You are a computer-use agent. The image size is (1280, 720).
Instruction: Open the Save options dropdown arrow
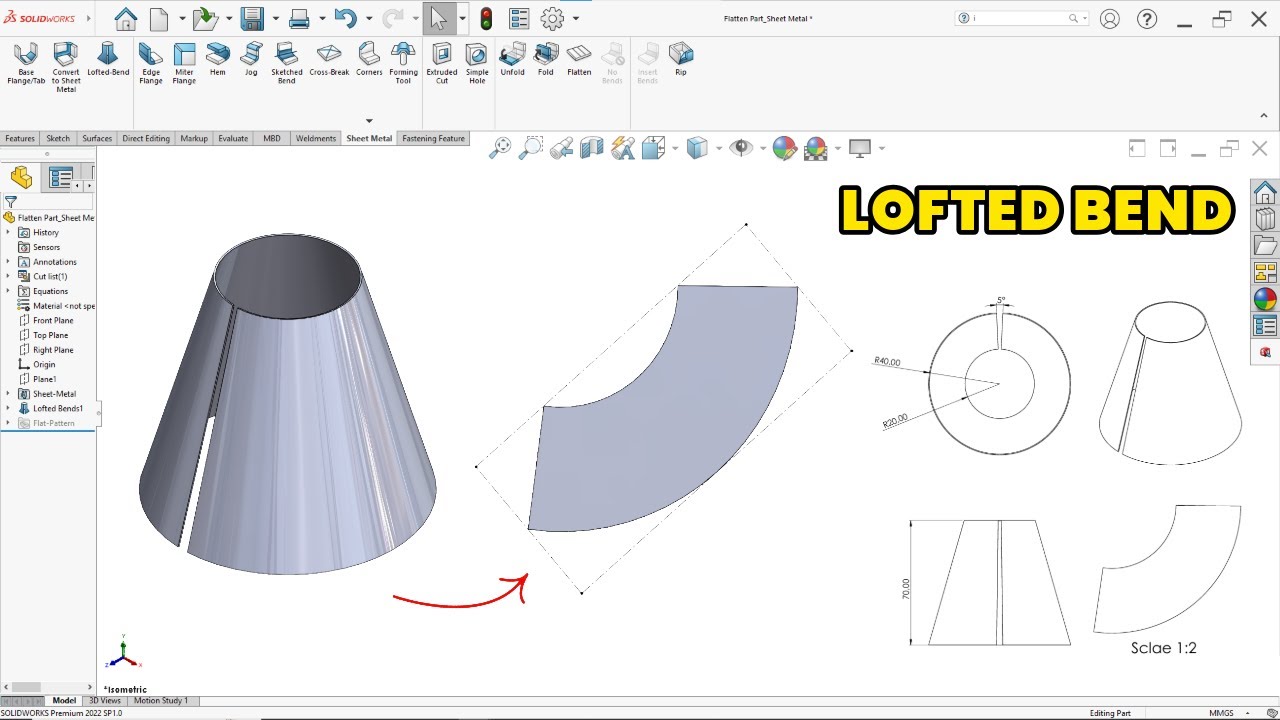pyautogui.click(x=275, y=18)
